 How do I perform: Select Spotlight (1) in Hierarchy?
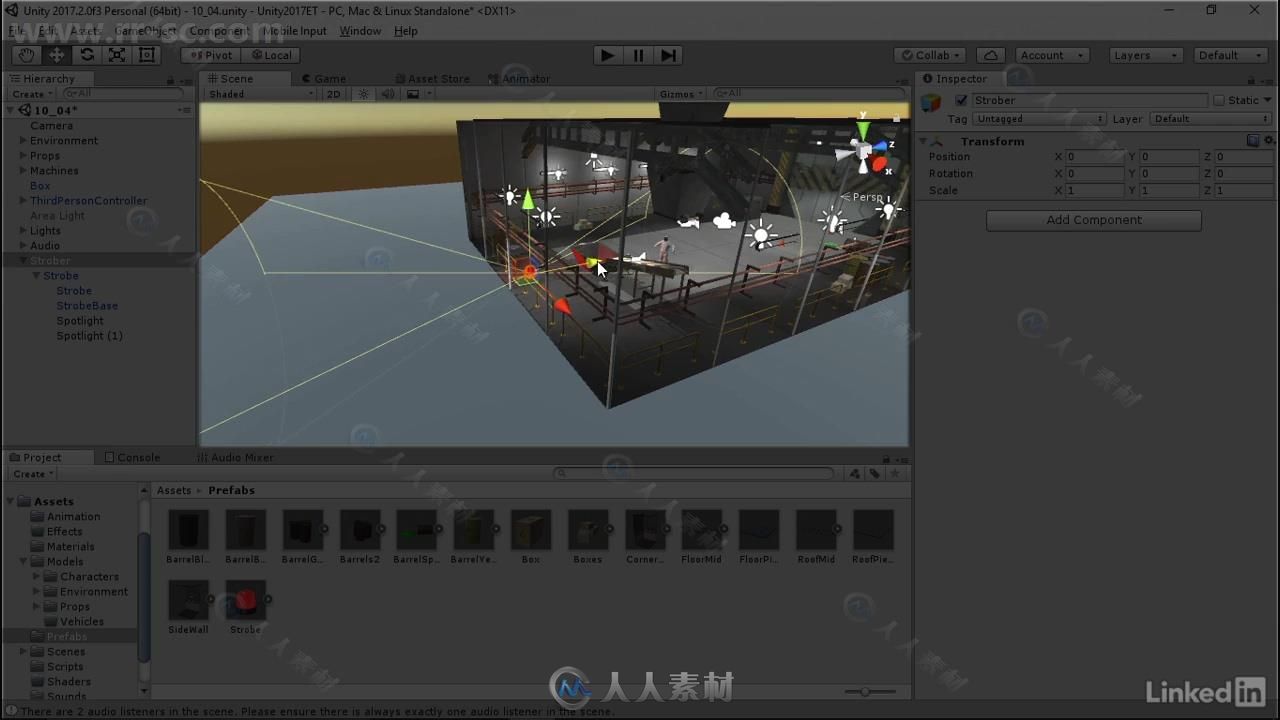(x=89, y=336)
